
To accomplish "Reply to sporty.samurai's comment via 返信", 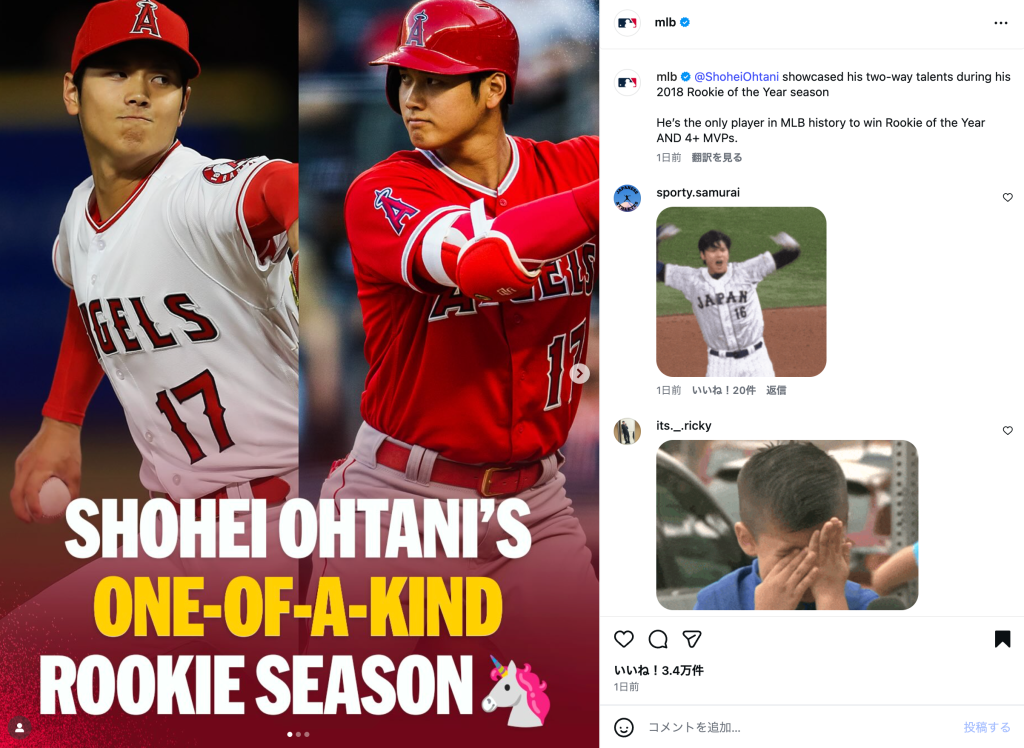I will (776, 390).
